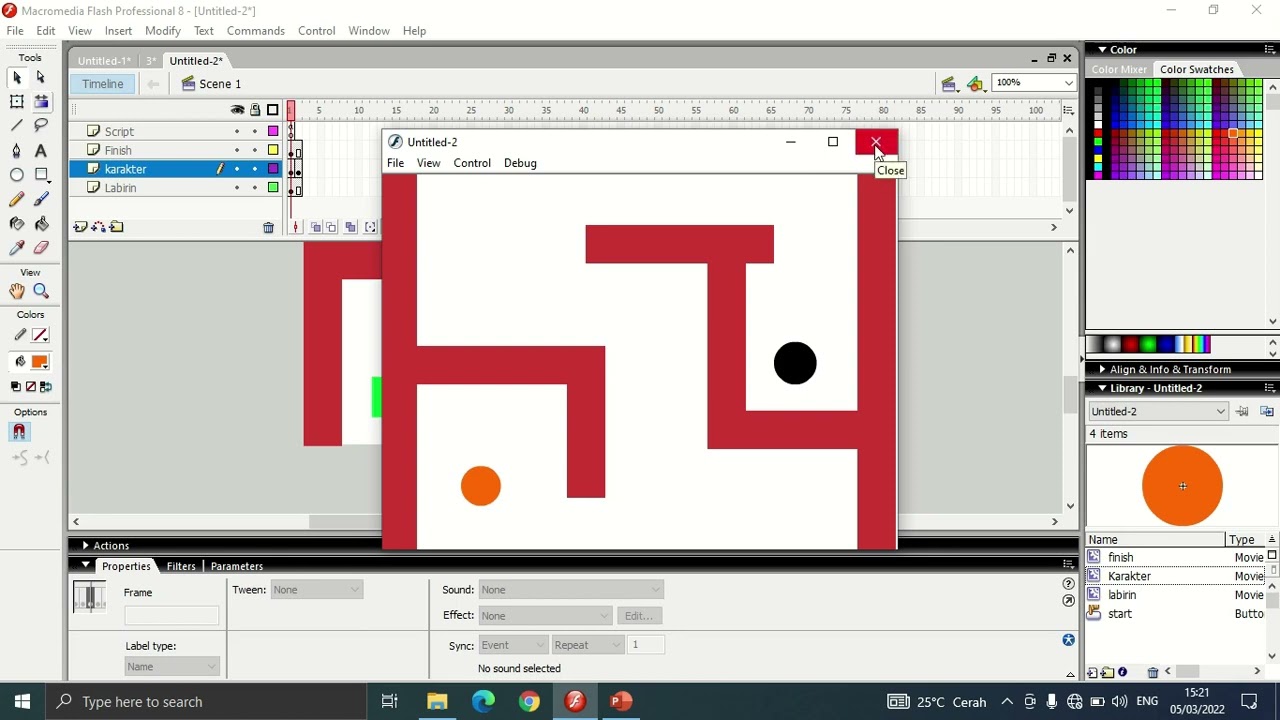Open the Modify menu

click(163, 31)
